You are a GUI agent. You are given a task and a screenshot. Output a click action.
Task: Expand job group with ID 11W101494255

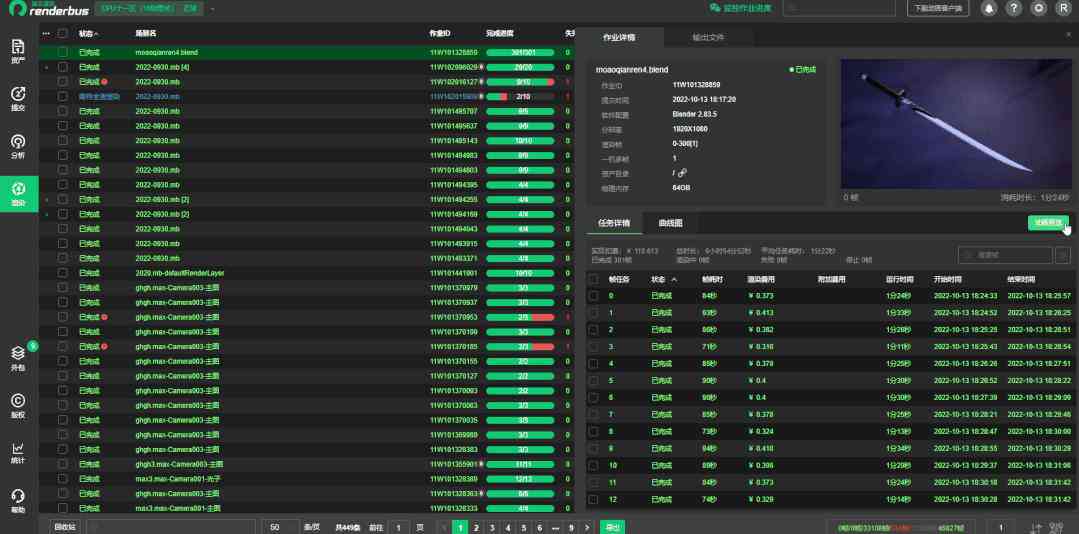[x=46, y=200]
